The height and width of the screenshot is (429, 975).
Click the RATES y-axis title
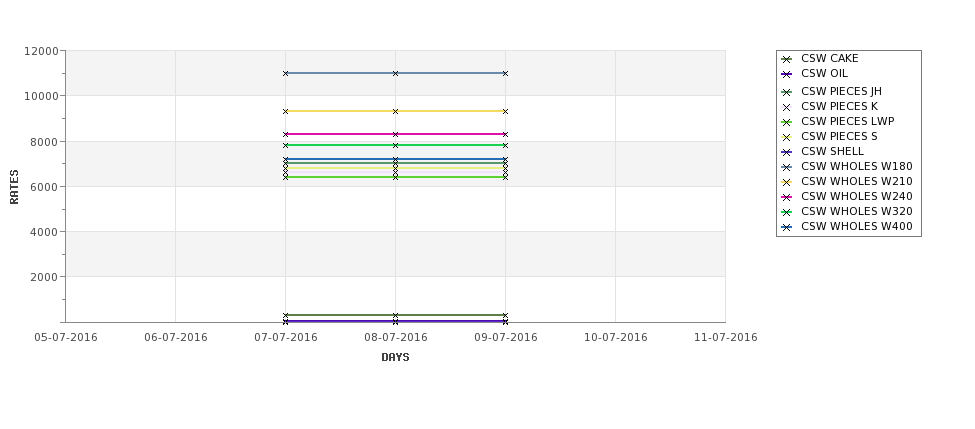click(14, 187)
